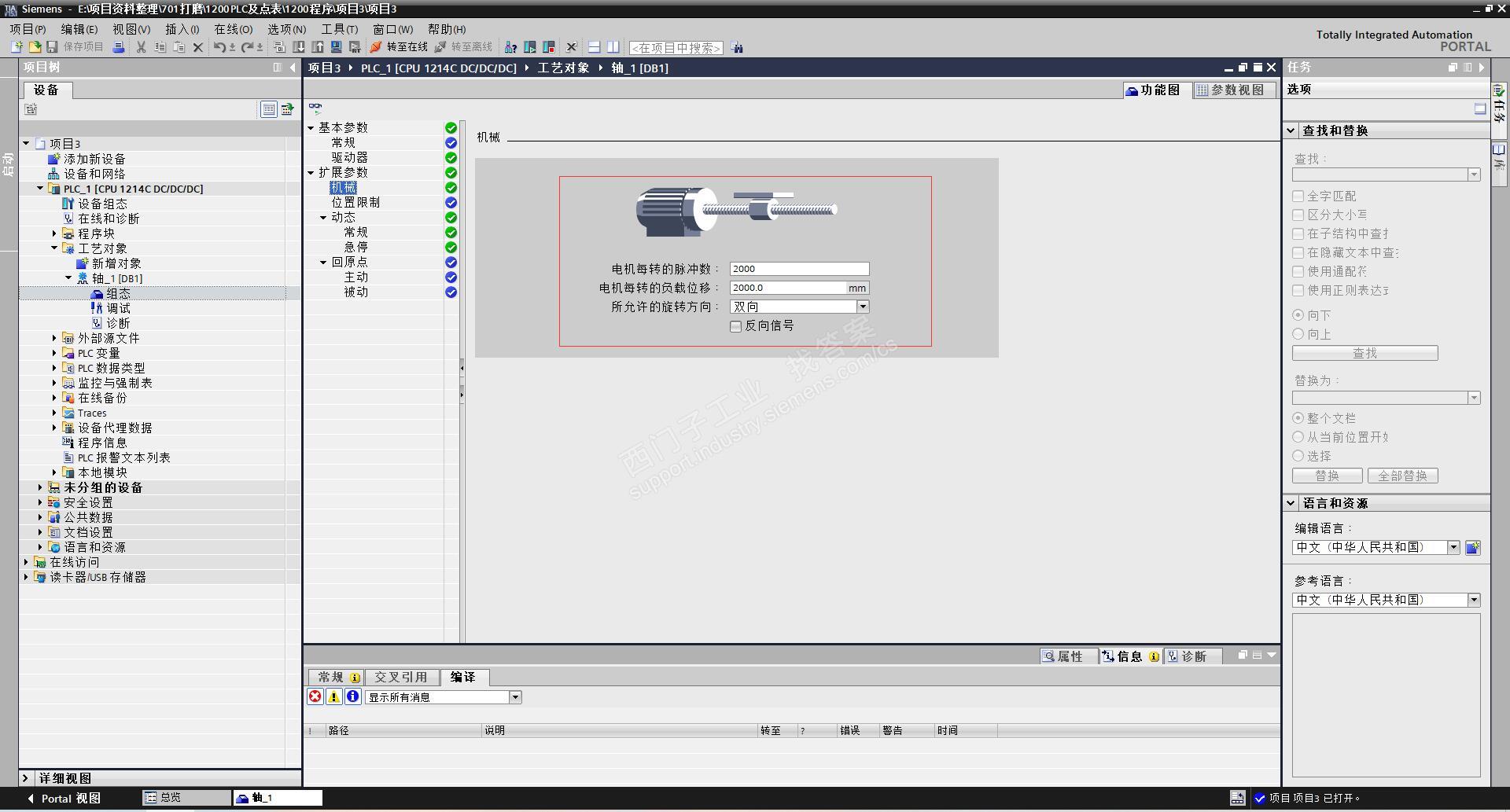This screenshot has width=1510, height=812.
Task: Collapse the 工艺对象 tree node
Action: (x=54, y=248)
